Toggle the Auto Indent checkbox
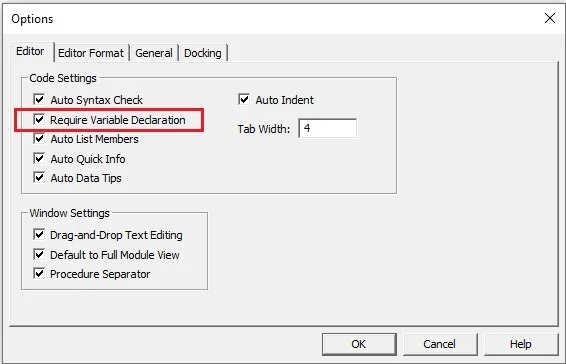 (x=244, y=99)
